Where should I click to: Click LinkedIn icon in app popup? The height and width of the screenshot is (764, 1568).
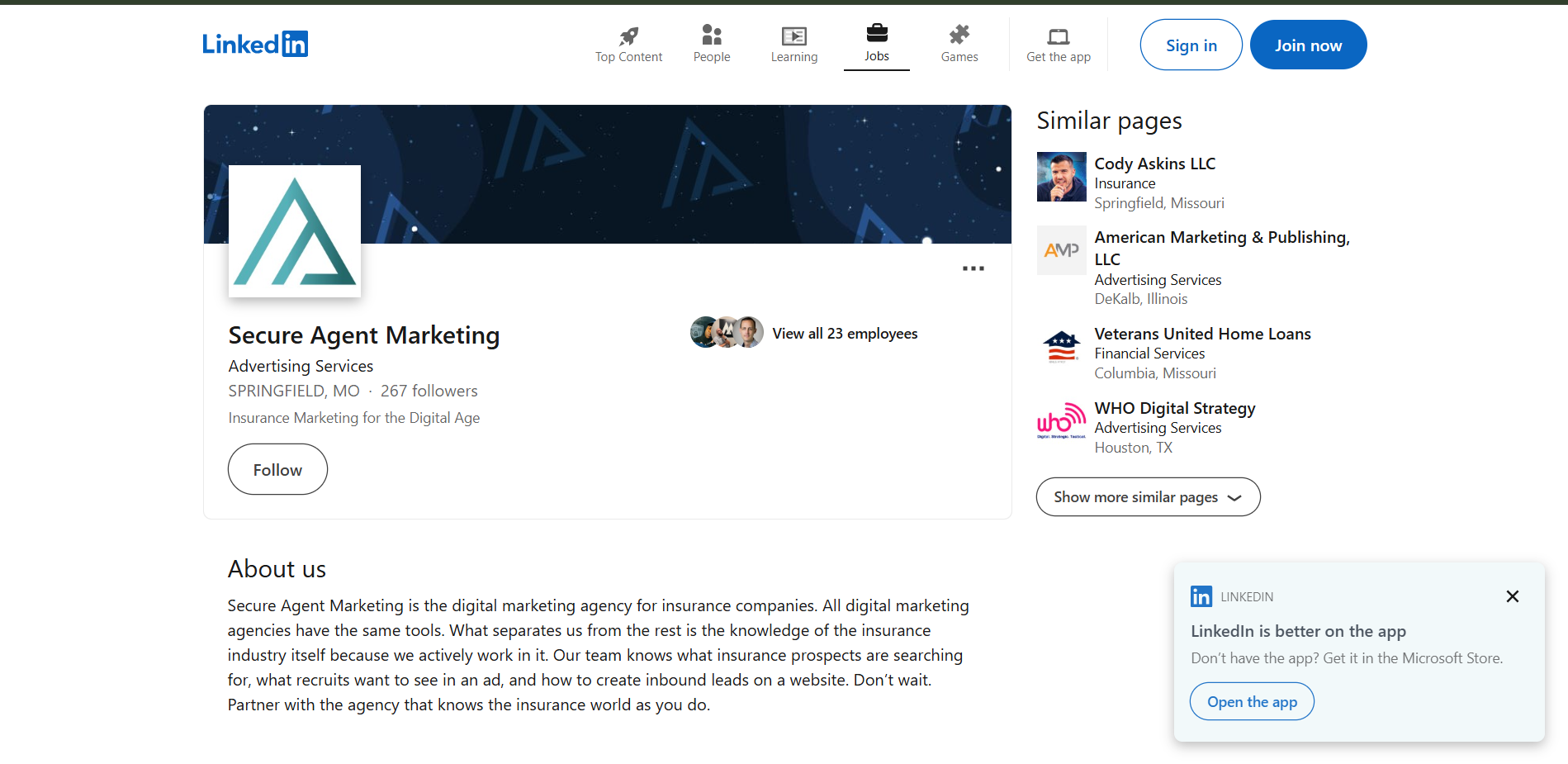click(x=1201, y=596)
